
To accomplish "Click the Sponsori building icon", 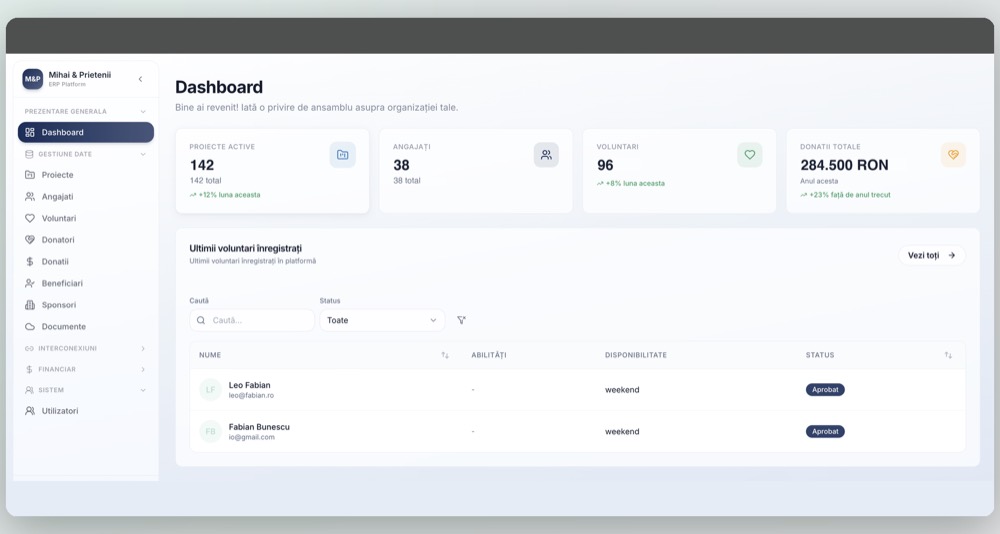I will coord(30,305).
